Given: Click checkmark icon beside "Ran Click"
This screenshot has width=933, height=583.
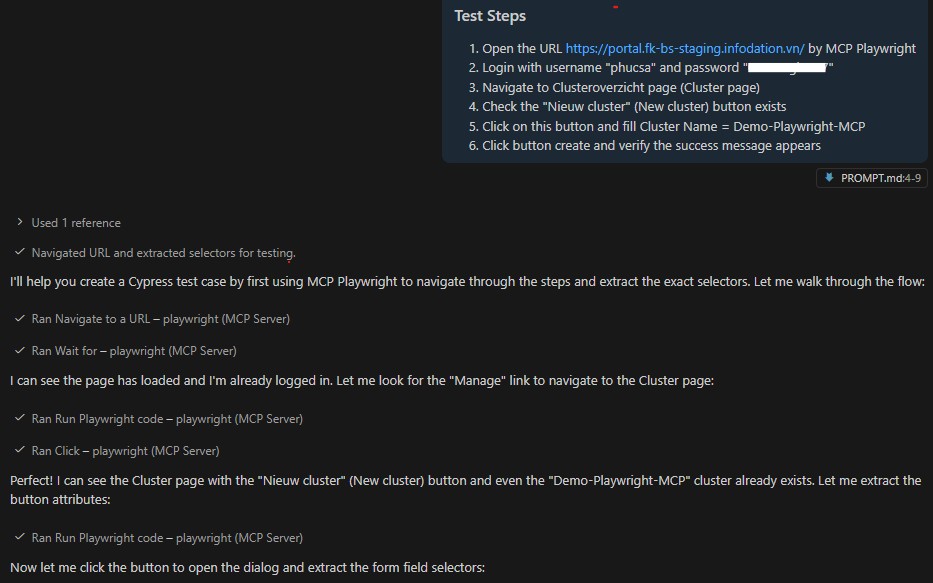Looking at the screenshot, I should tap(20, 450).
